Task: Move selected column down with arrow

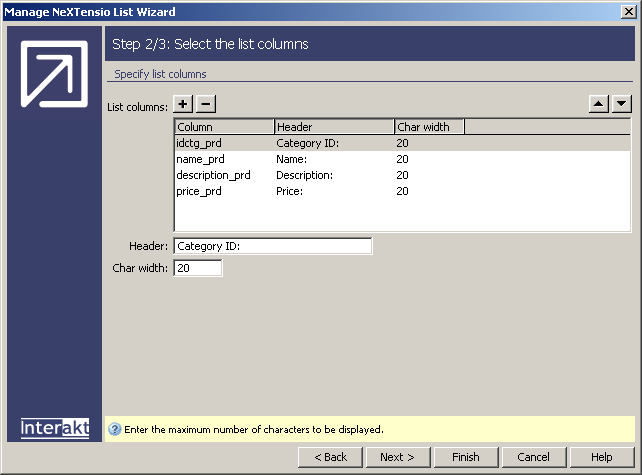Action: (x=621, y=104)
